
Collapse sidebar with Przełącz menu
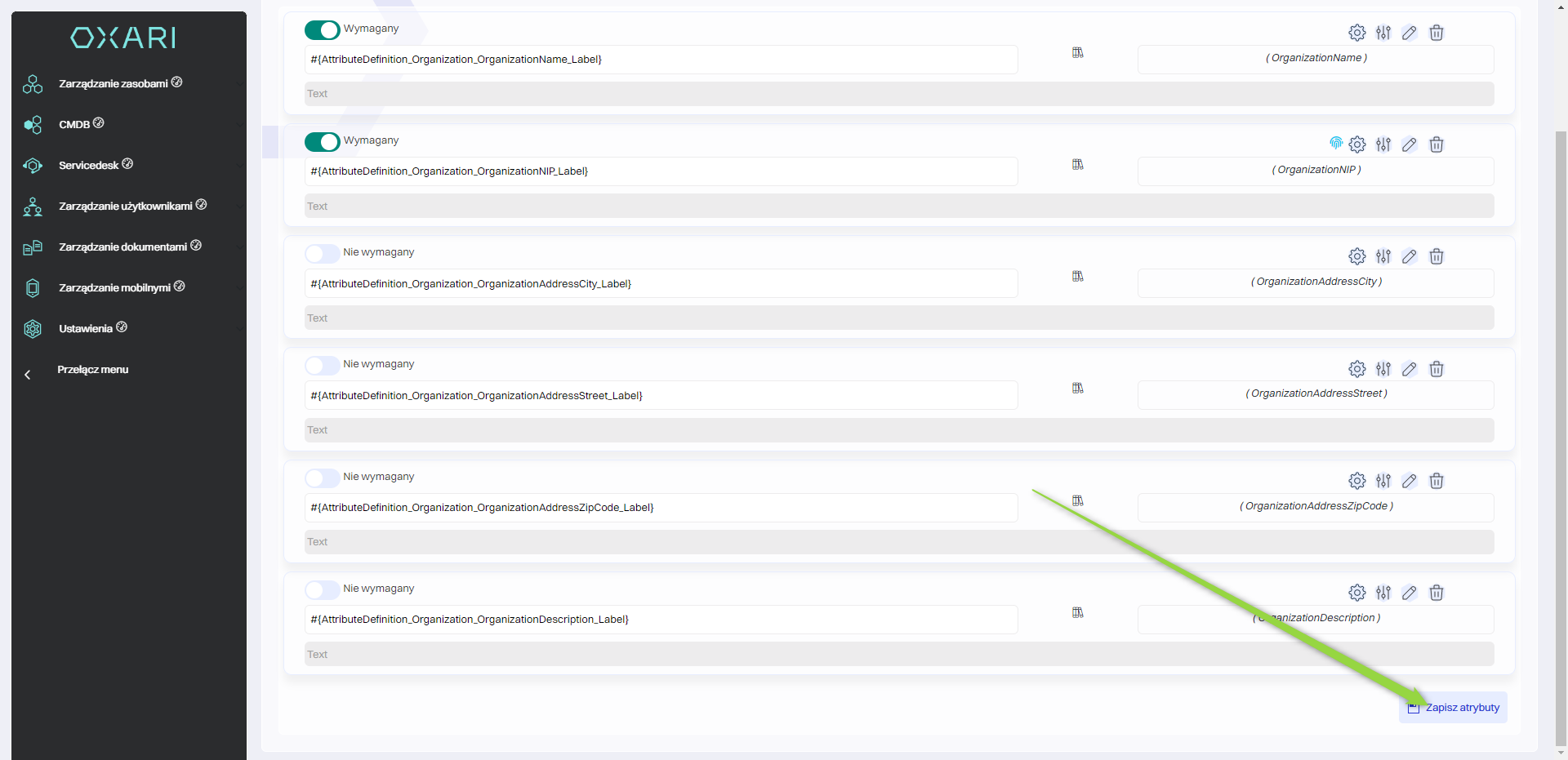92,370
